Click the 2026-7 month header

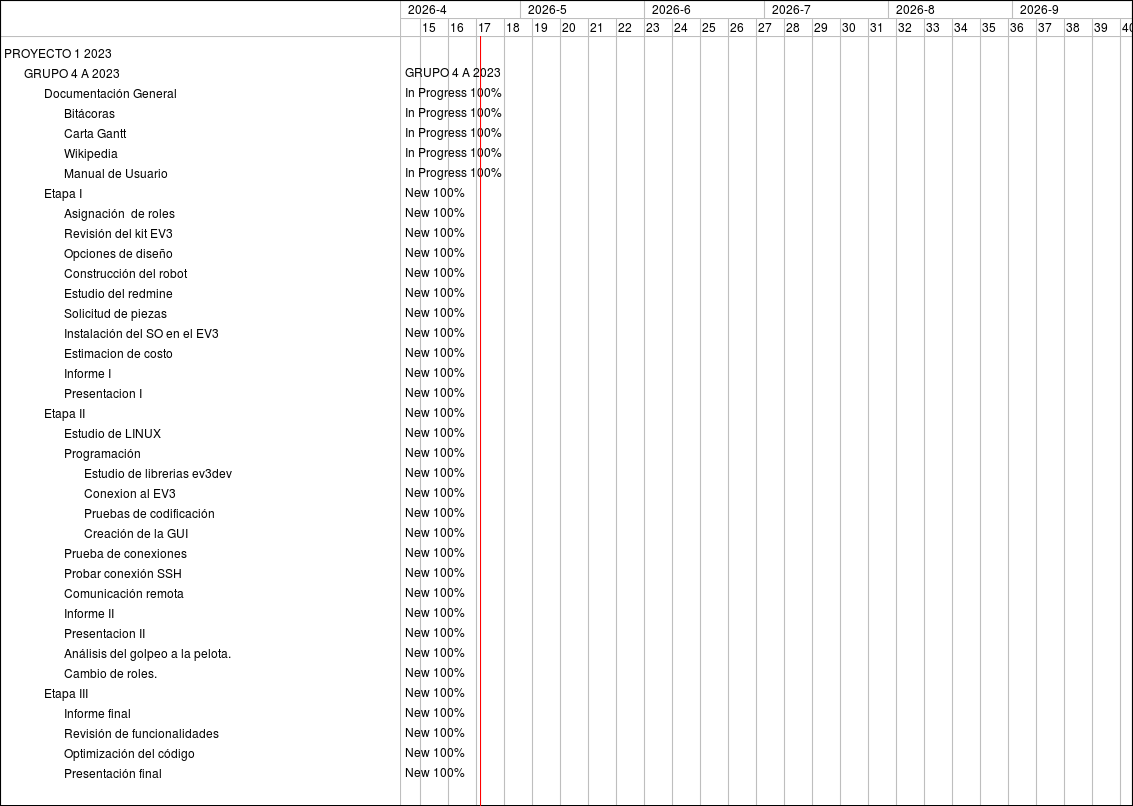coord(791,10)
